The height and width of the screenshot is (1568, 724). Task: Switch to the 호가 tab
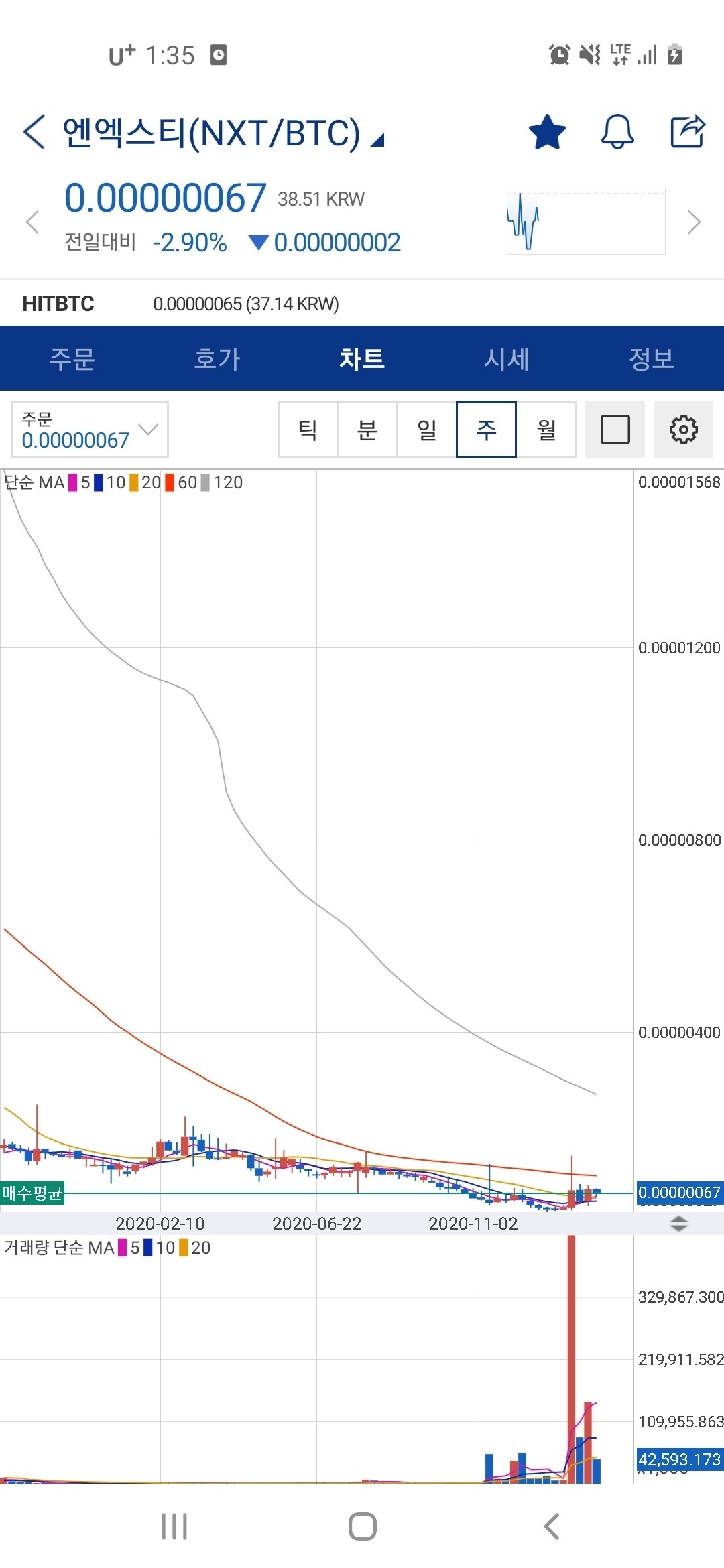coord(217,358)
